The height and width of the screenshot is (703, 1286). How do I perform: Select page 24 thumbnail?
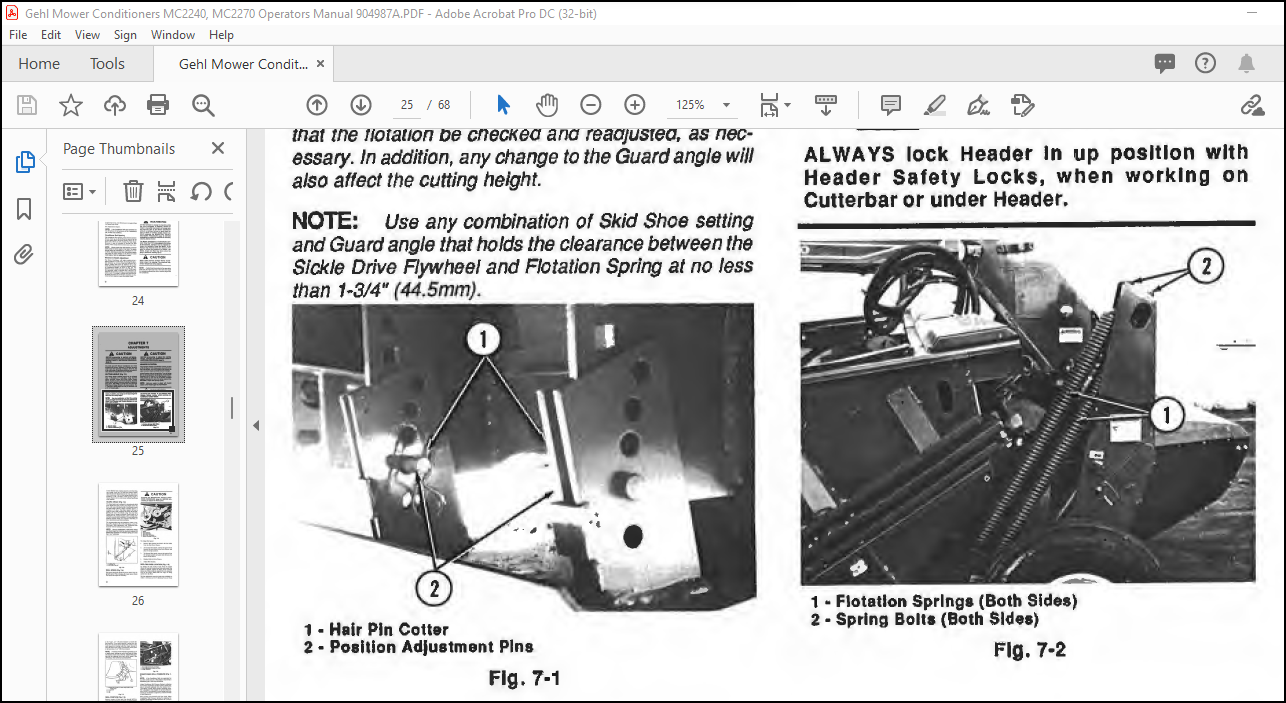coord(138,253)
